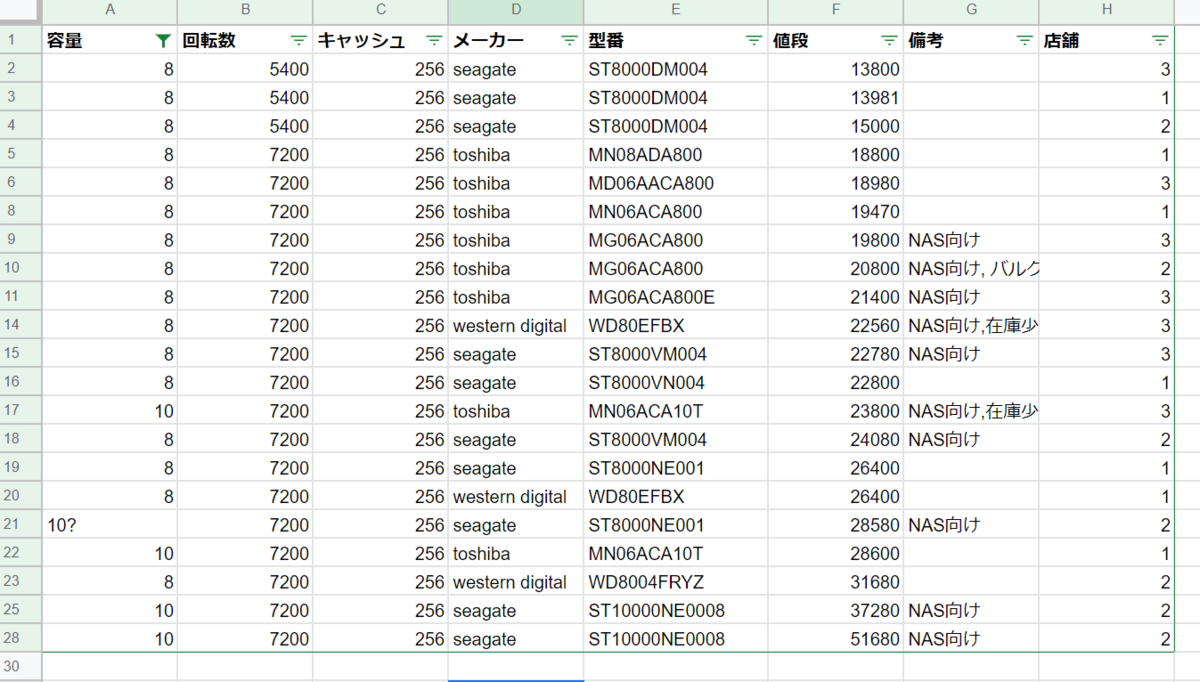The height and width of the screenshot is (682, 1200).
Task: Select ST8000NE001 cell in row 19
Action: coord(676,468)
